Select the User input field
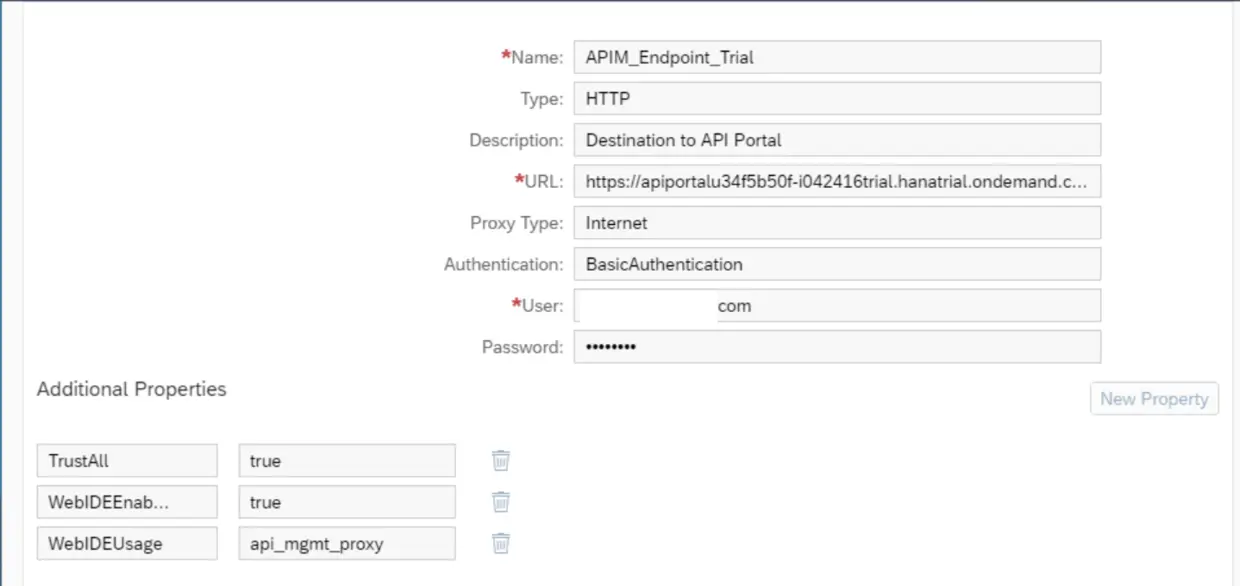 click(x=837, y=306)
